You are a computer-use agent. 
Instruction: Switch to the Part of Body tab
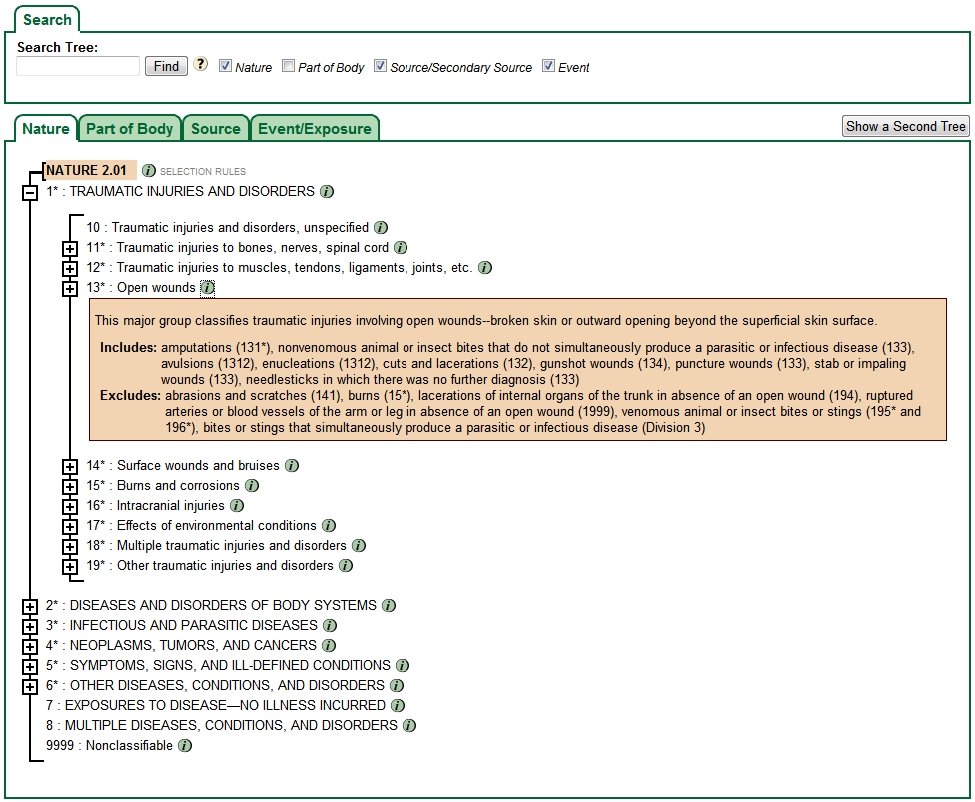click(x=129, y=127)
